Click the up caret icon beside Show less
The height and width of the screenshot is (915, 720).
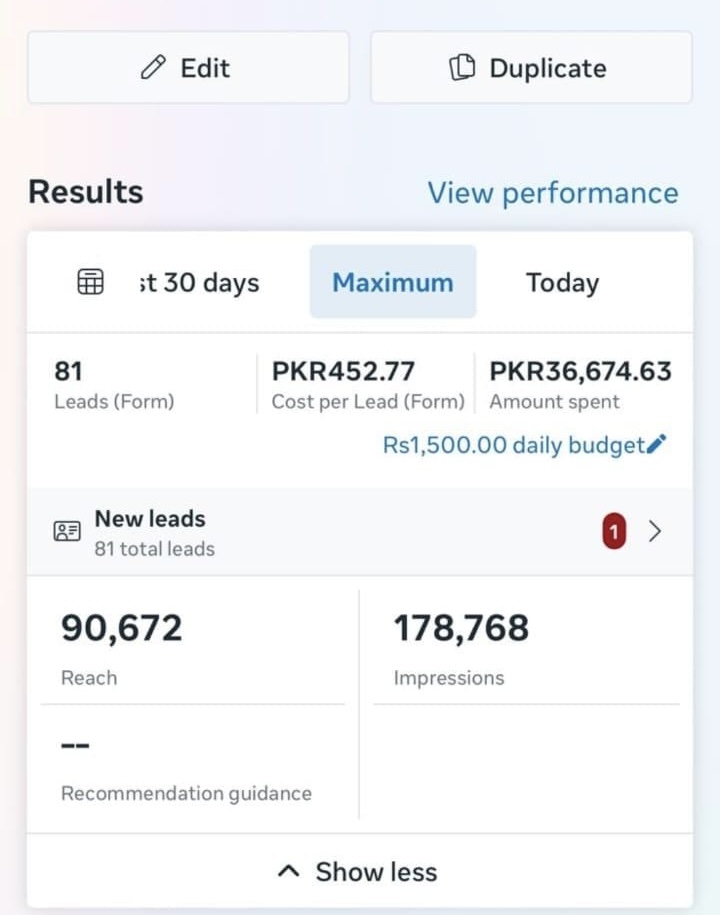(x=288, y=872)
